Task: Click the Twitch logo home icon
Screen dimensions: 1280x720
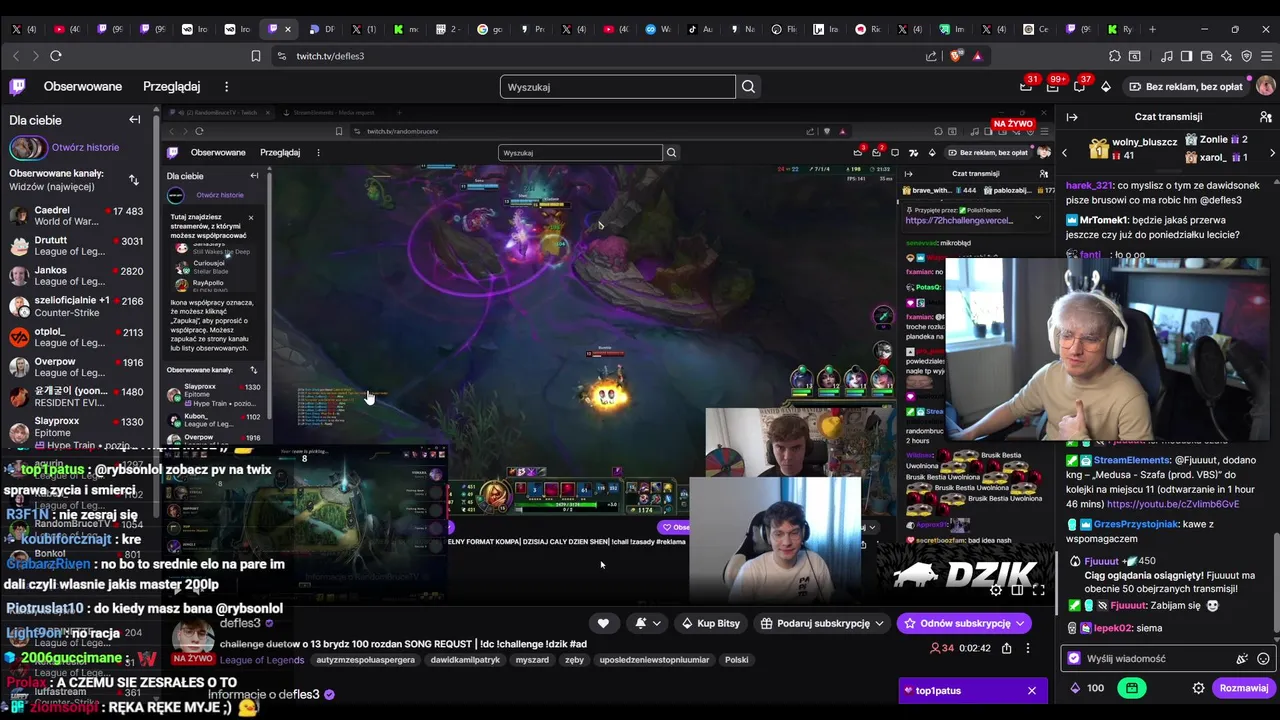Action: coord(17,87)
